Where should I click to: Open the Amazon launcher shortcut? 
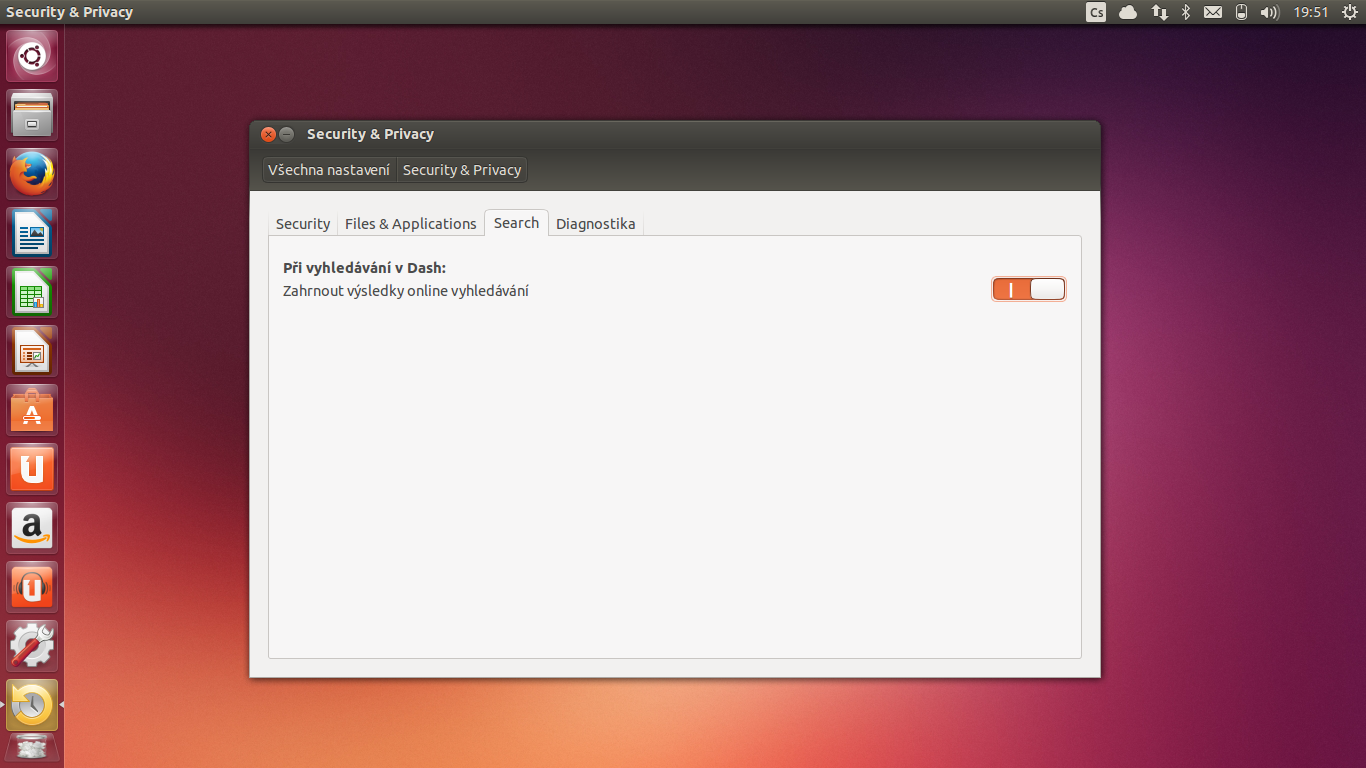[x=32, y=527]
